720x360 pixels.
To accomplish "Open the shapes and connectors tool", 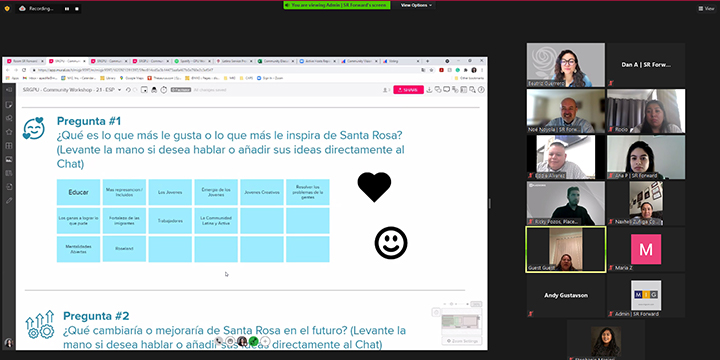I will 9,118.
